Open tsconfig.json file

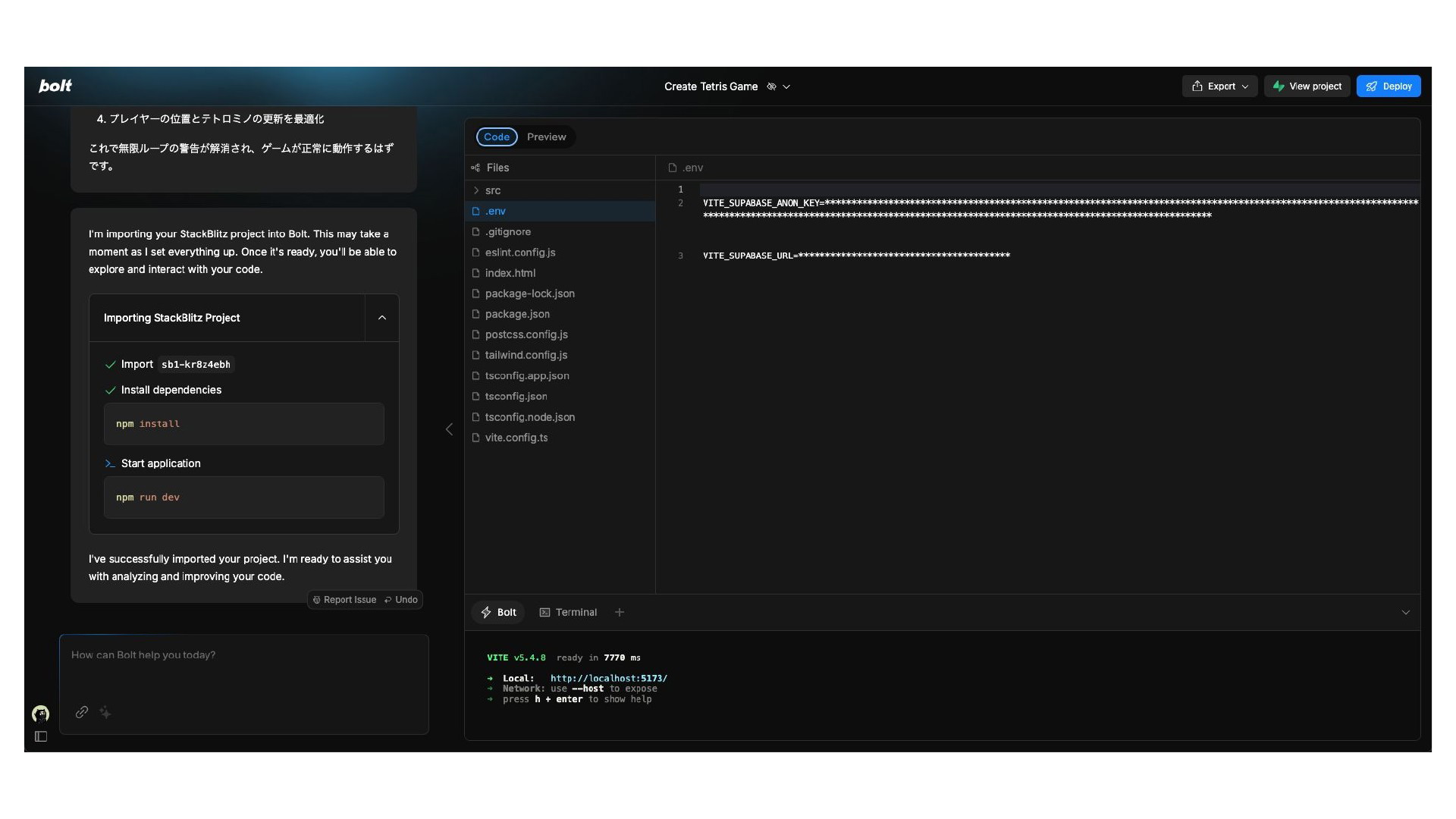[560, 396]
